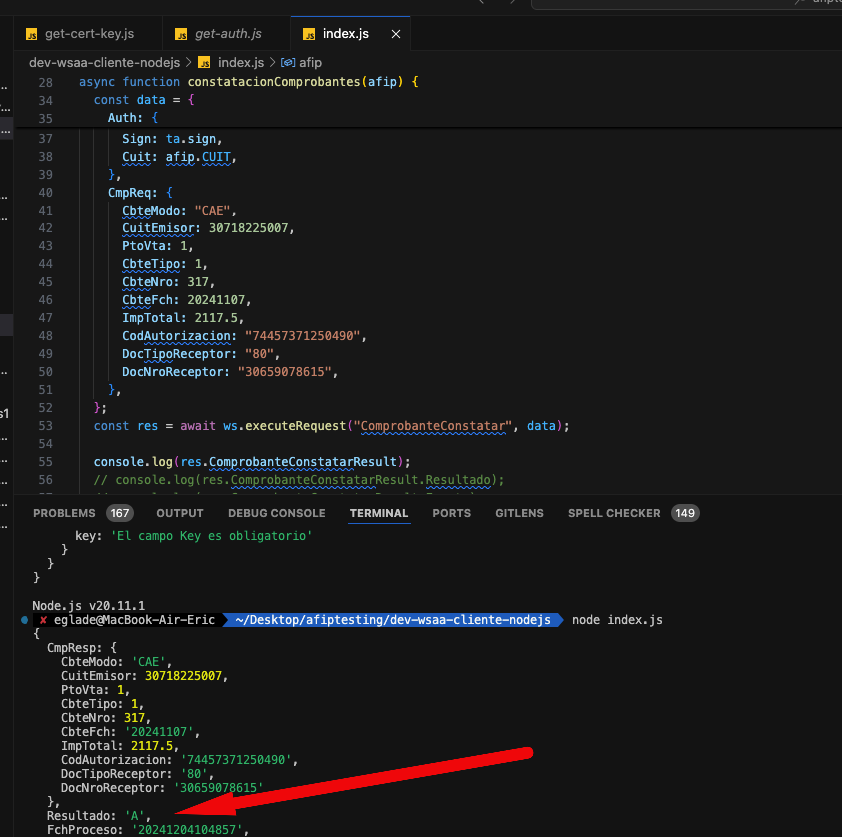Viewport: 842px width, 837px height.
Task: Switch to the get-cert-key.js tab
Action: (x=89, y=34)
